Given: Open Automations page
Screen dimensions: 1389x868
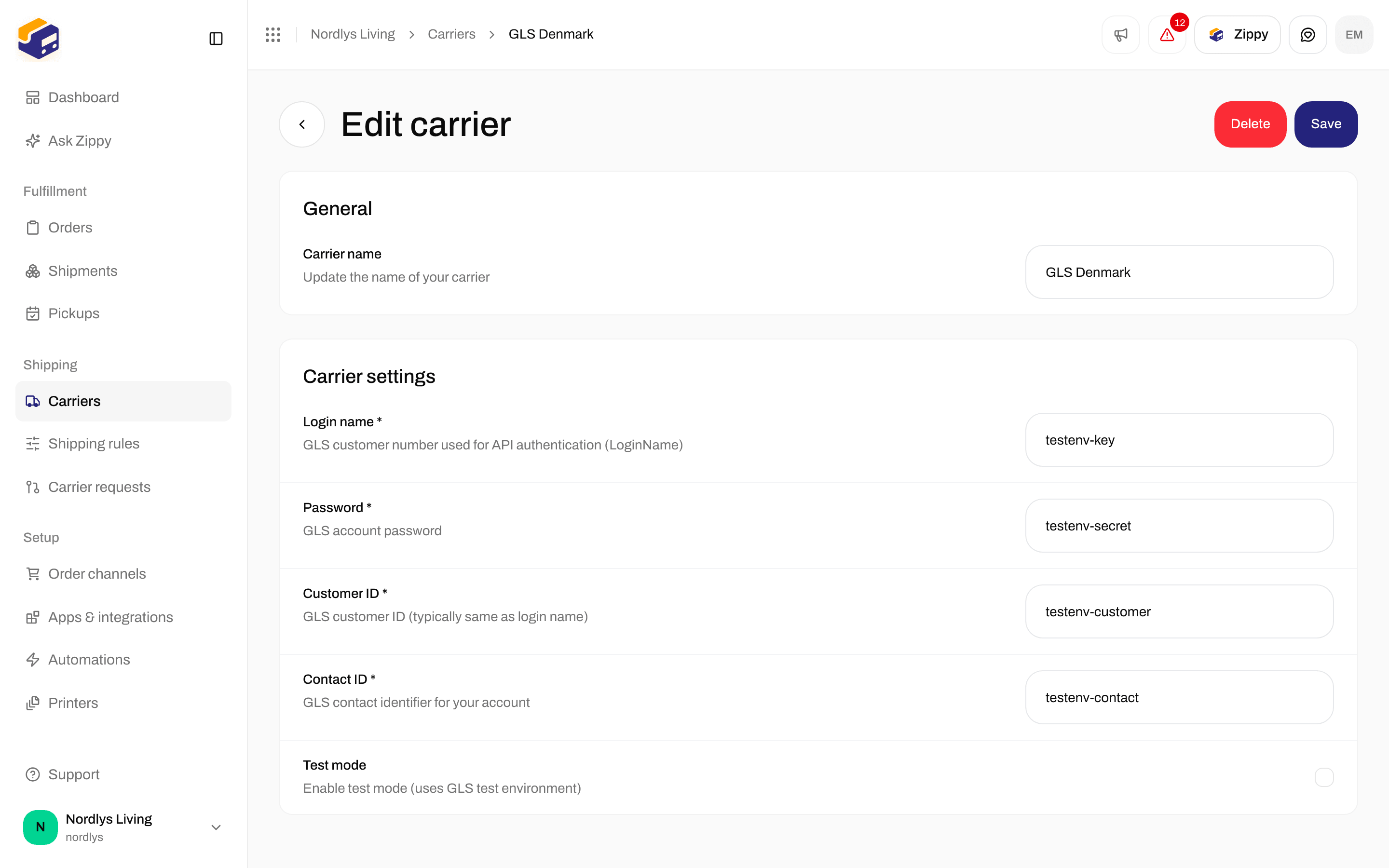Looking at the screenshot, I should pyautogui.click(x=123, y=660).
